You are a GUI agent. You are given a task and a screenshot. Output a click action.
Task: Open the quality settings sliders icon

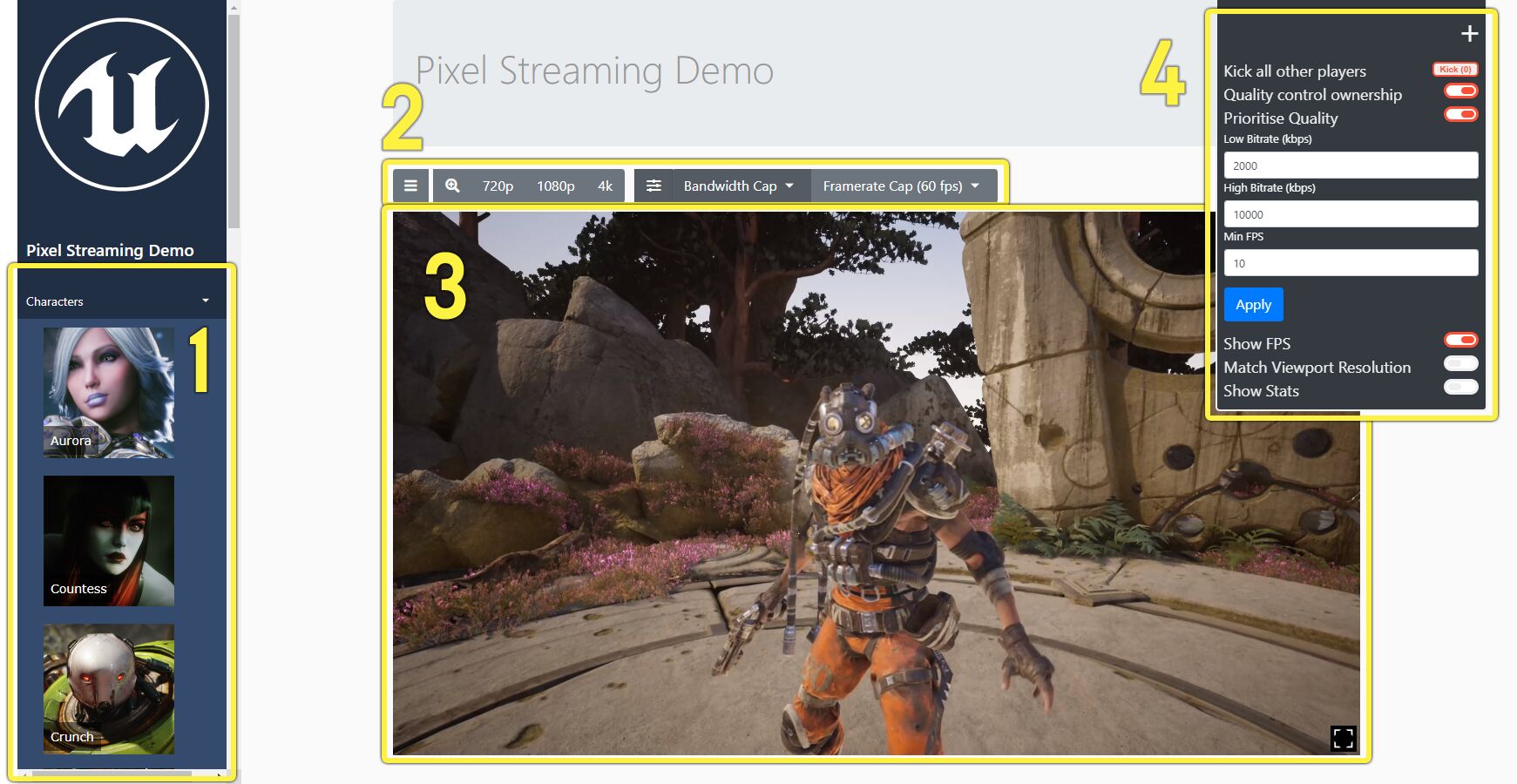(x=654, y=185)
